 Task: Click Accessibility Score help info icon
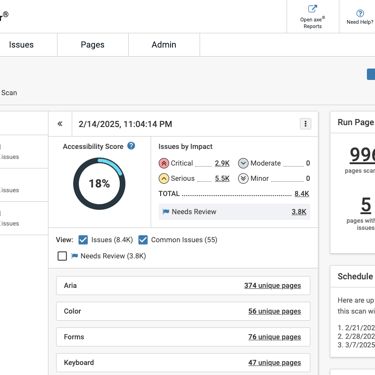[x=131, y=146]
